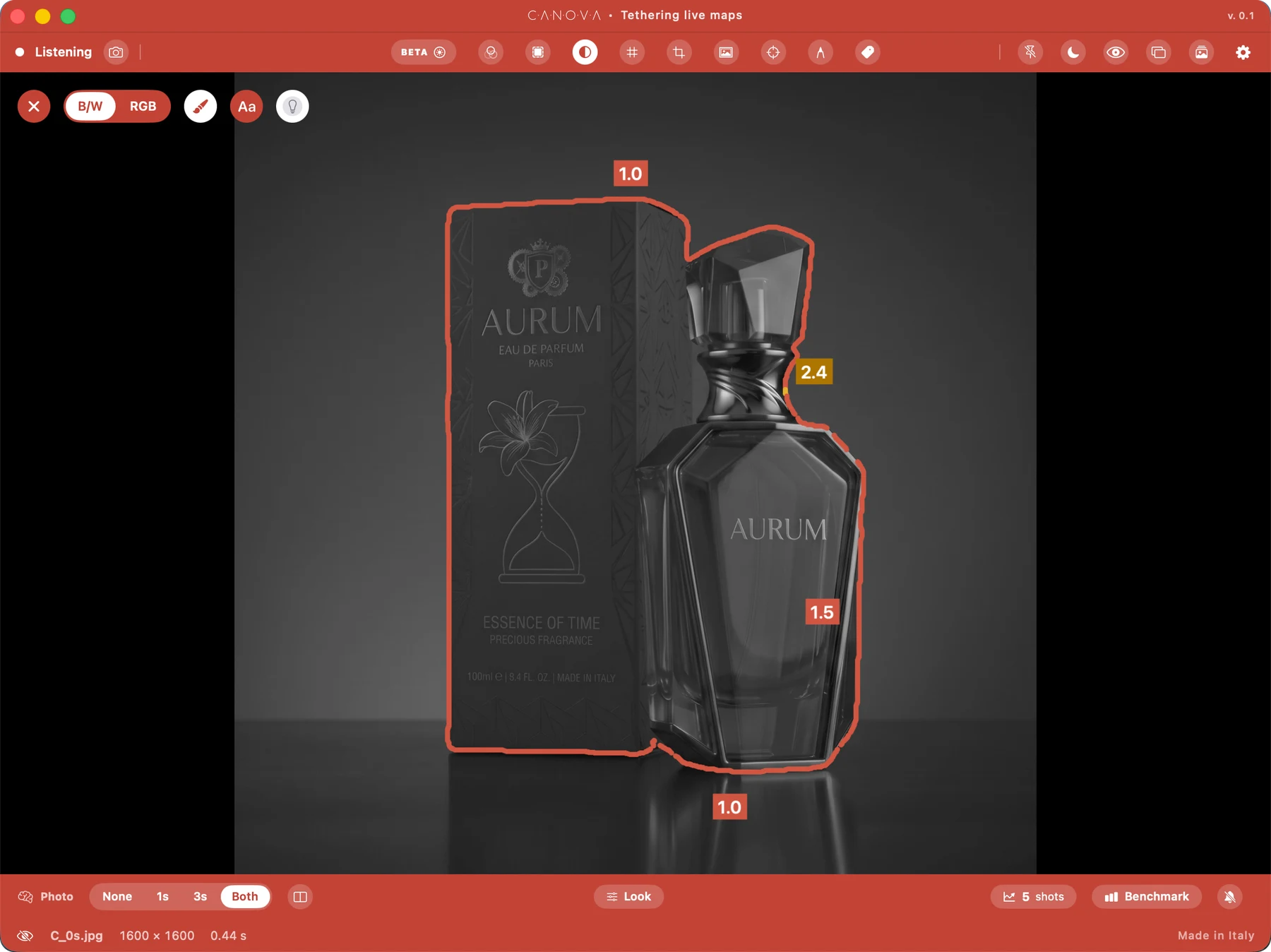Switch to B/W mode
Image resolution: width=1271 pixels, height=952 pixels.
(x=90, y=107)
